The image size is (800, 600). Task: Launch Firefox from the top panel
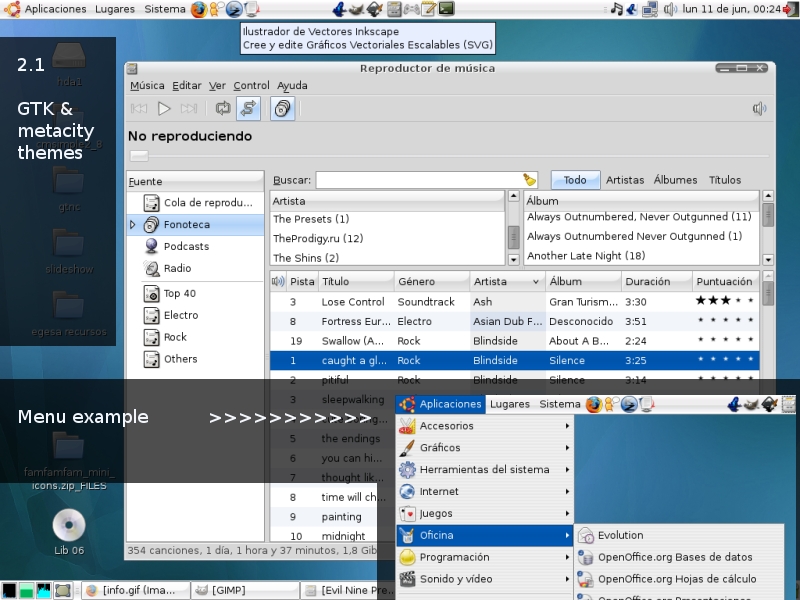pos(199,9)
